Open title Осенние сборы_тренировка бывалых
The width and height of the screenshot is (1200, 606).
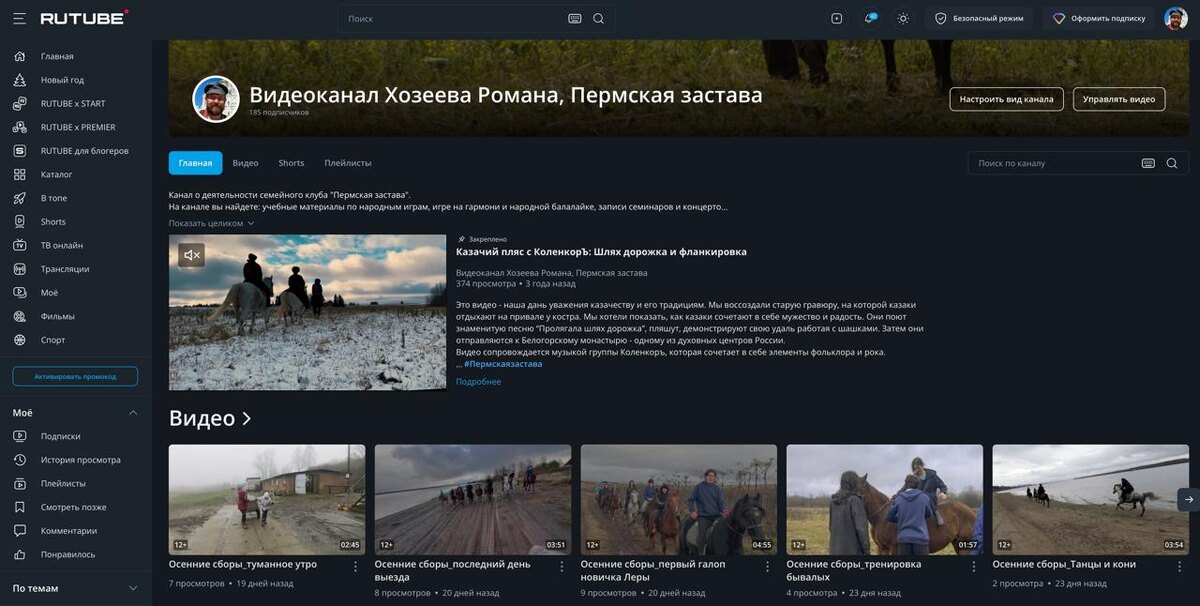click(x=854, y=570)
